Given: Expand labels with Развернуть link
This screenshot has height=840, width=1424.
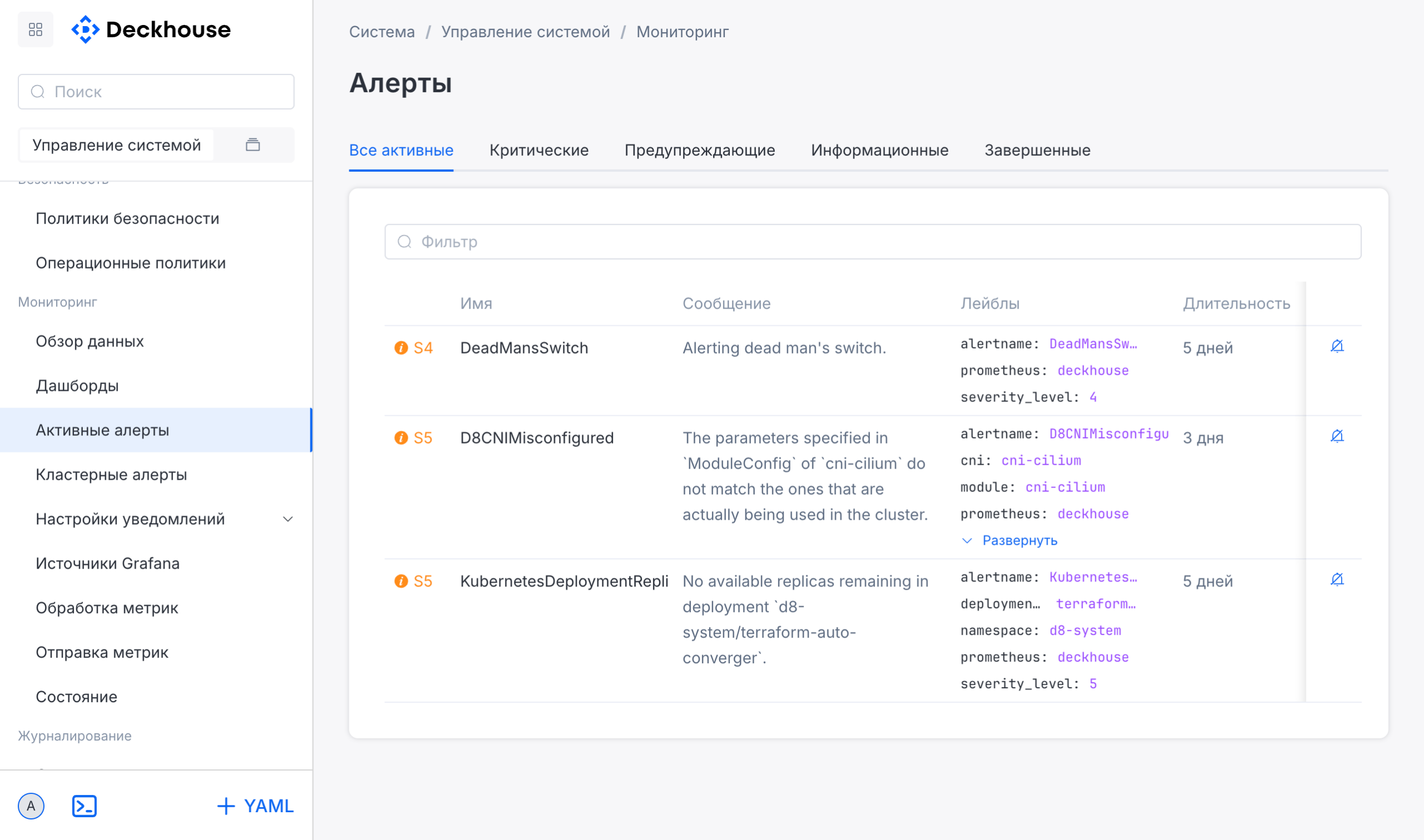Looking at the screenshot, I should [x=1018, y=540].
